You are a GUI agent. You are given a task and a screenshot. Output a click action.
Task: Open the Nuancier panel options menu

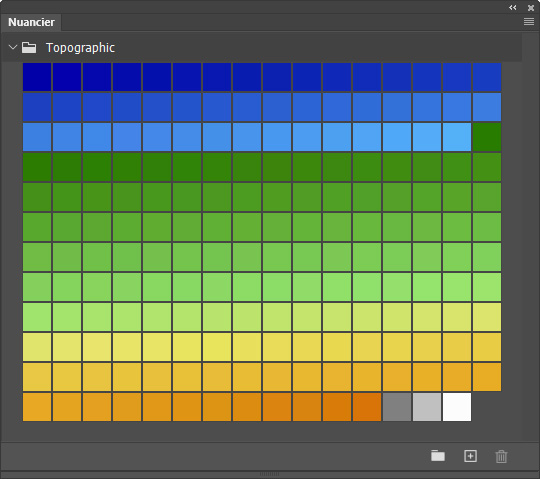point(529,22)
